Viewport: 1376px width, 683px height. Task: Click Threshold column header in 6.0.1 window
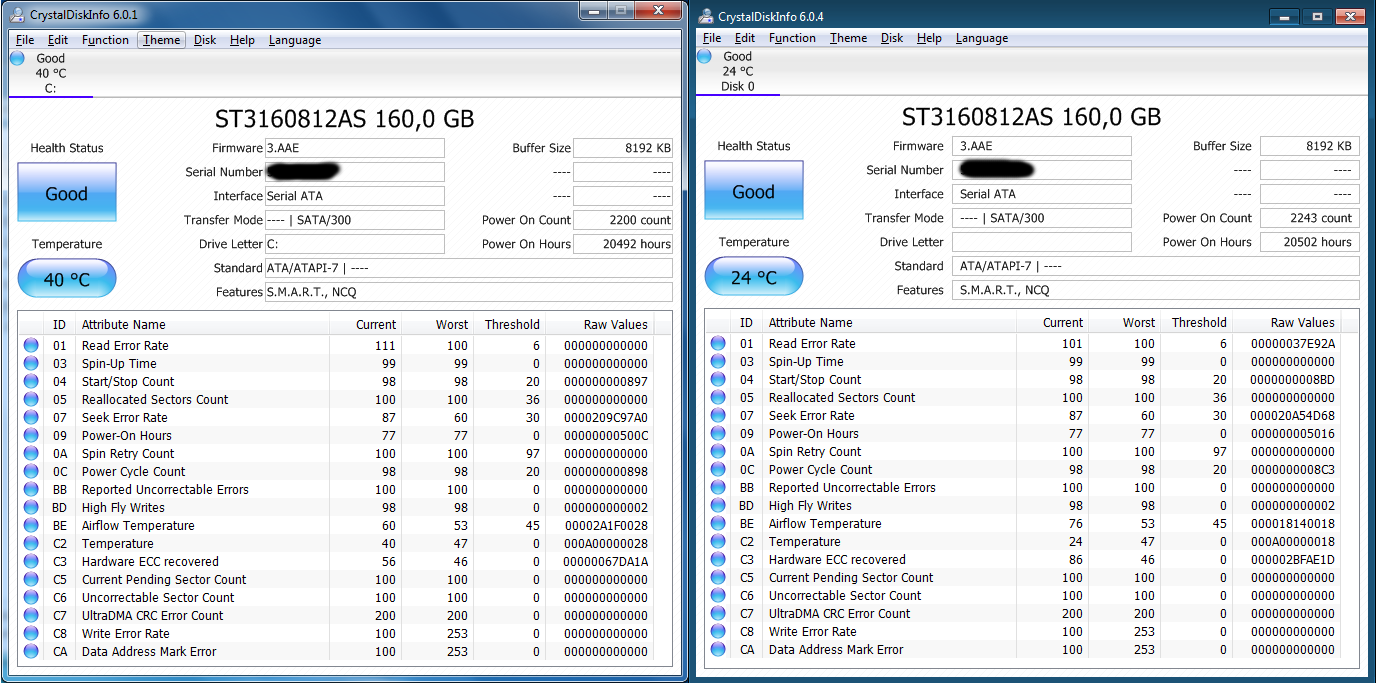point(512,324)
